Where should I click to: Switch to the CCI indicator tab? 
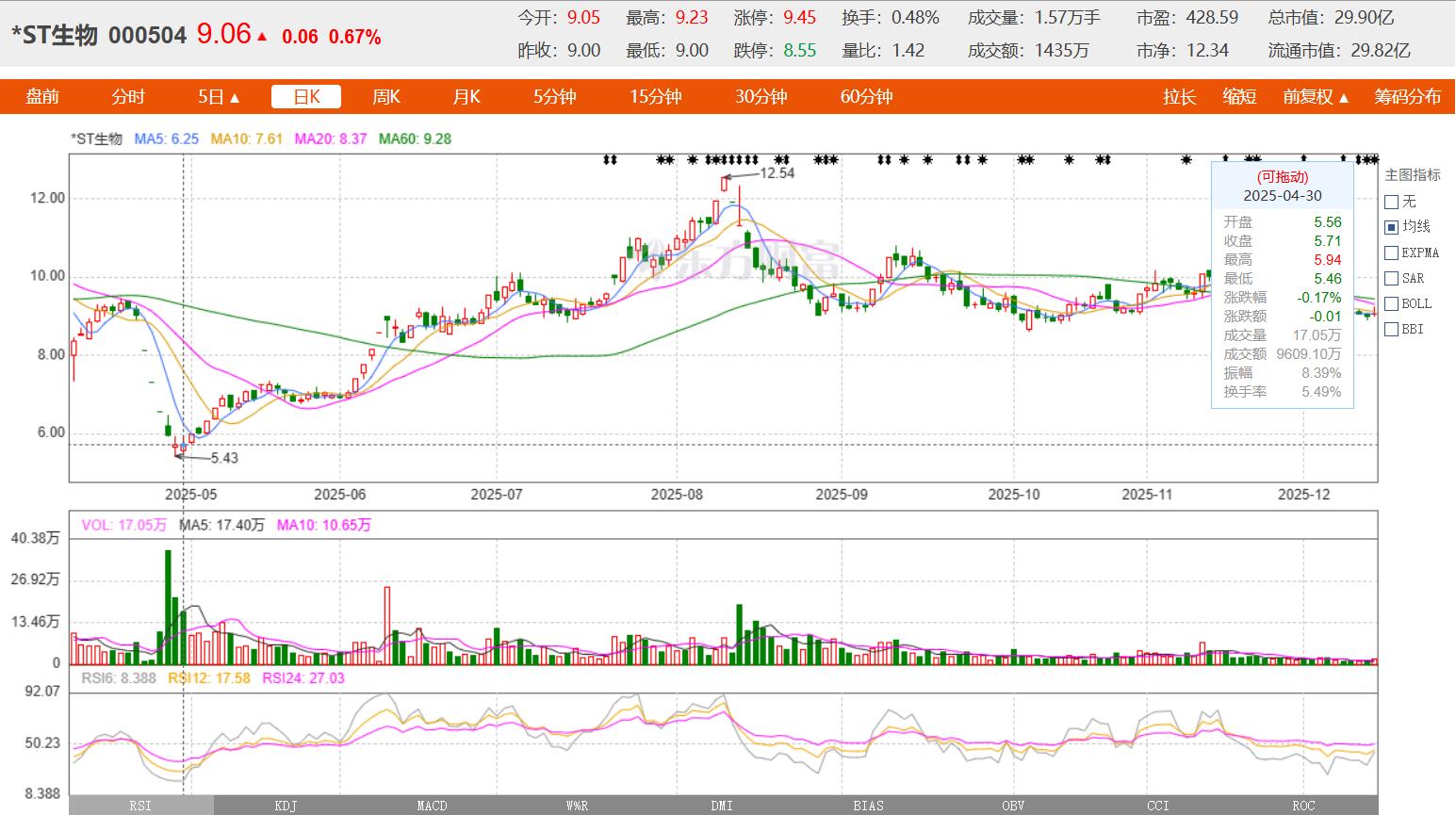pos(1158,806)
